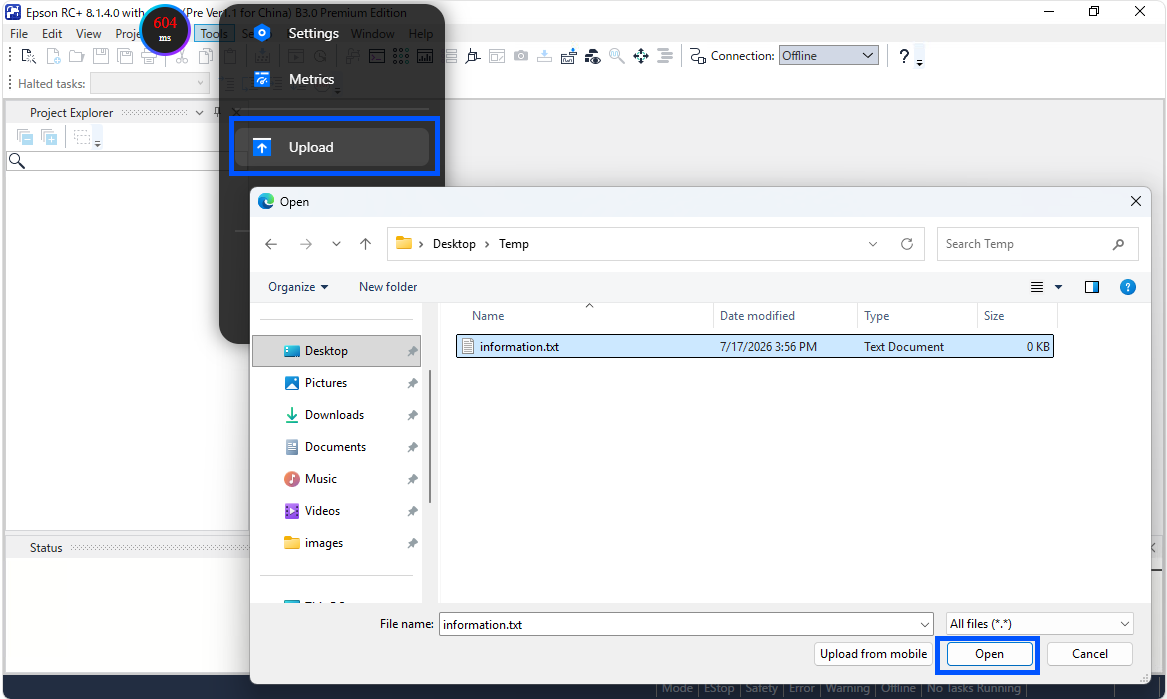Image resolution: width=1167 pixels, height=699 pixels.
Task: Open the recent locations dropdown arrow
Action: [x=336, y=244]
